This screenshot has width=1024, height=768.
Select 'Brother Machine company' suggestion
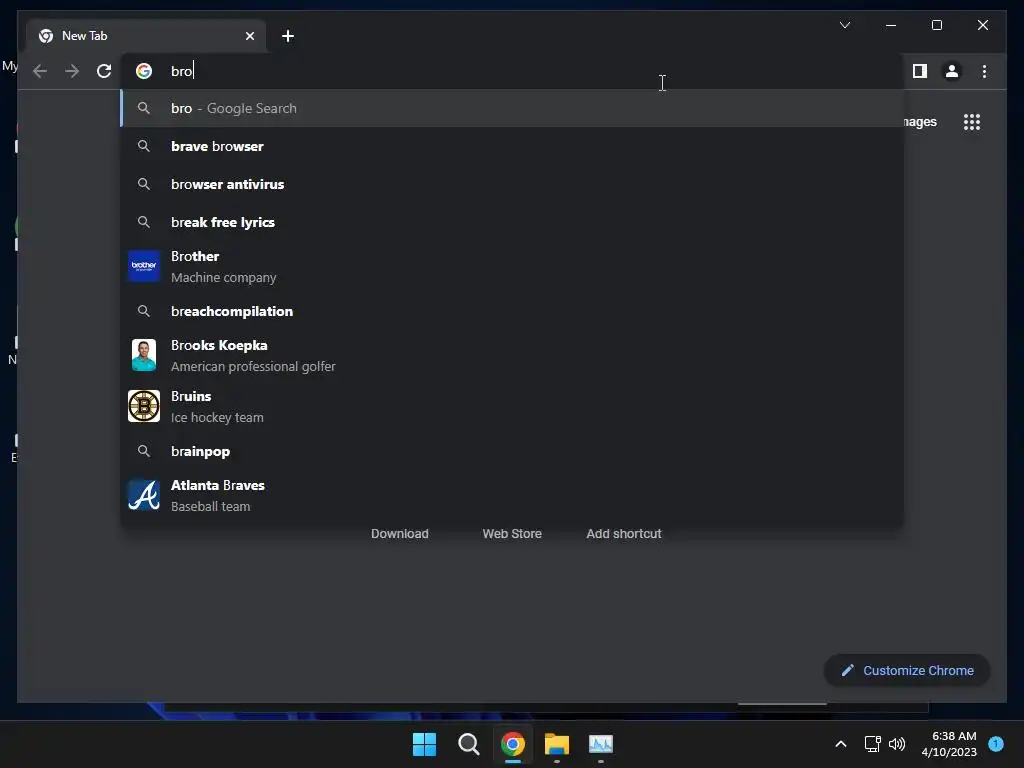point(513,266)
